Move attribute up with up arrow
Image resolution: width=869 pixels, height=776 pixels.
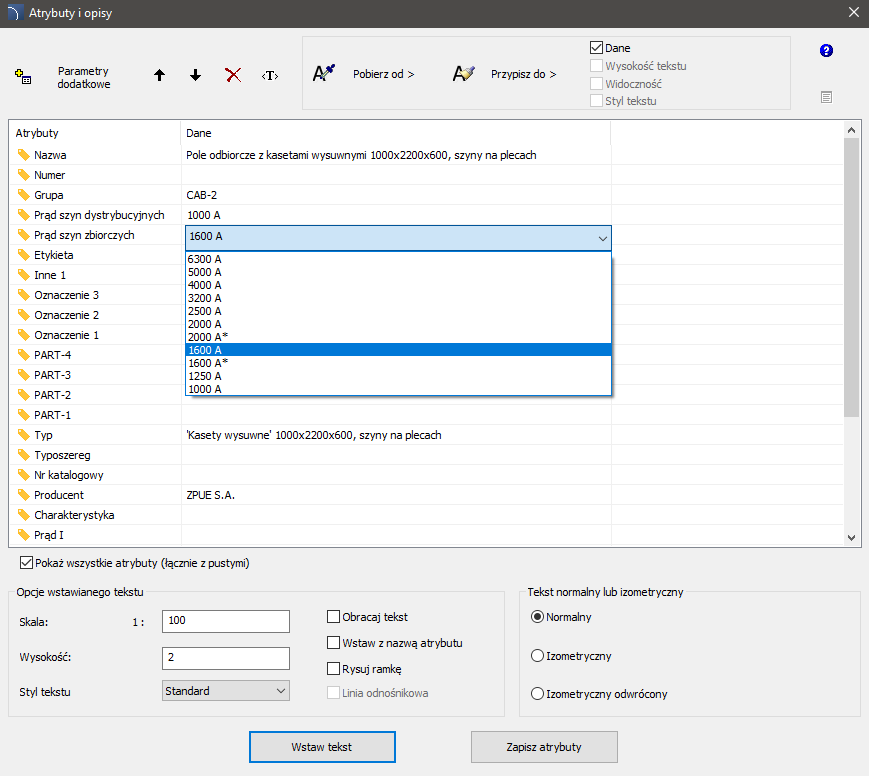159,76
